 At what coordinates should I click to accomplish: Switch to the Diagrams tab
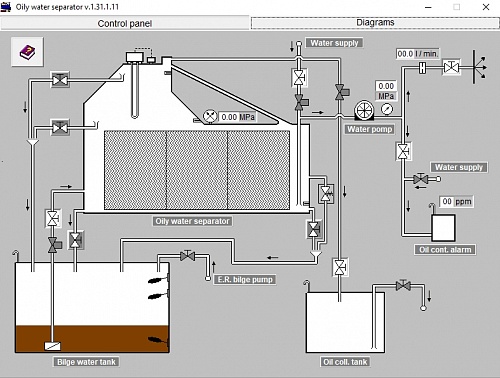(x=375, y=23)
